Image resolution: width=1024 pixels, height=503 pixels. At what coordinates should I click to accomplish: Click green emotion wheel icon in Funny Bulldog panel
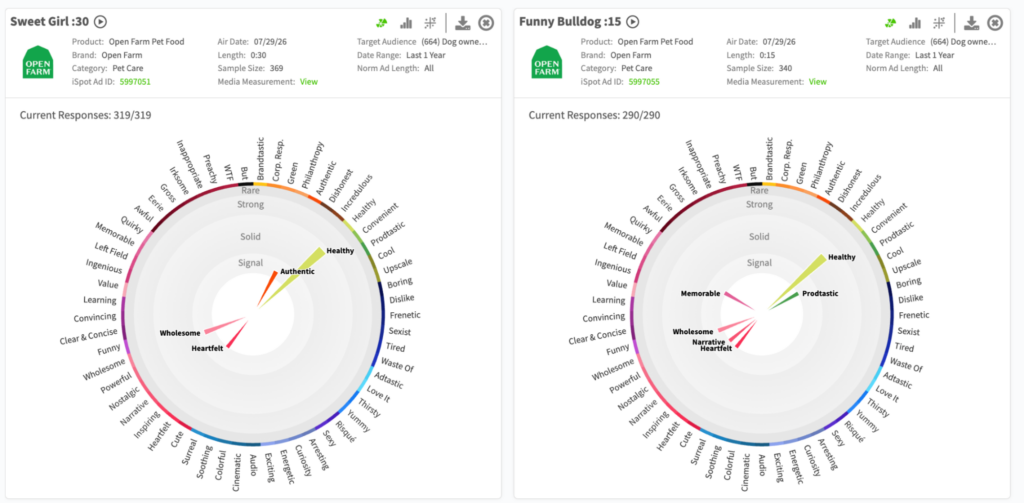(891, 23)
